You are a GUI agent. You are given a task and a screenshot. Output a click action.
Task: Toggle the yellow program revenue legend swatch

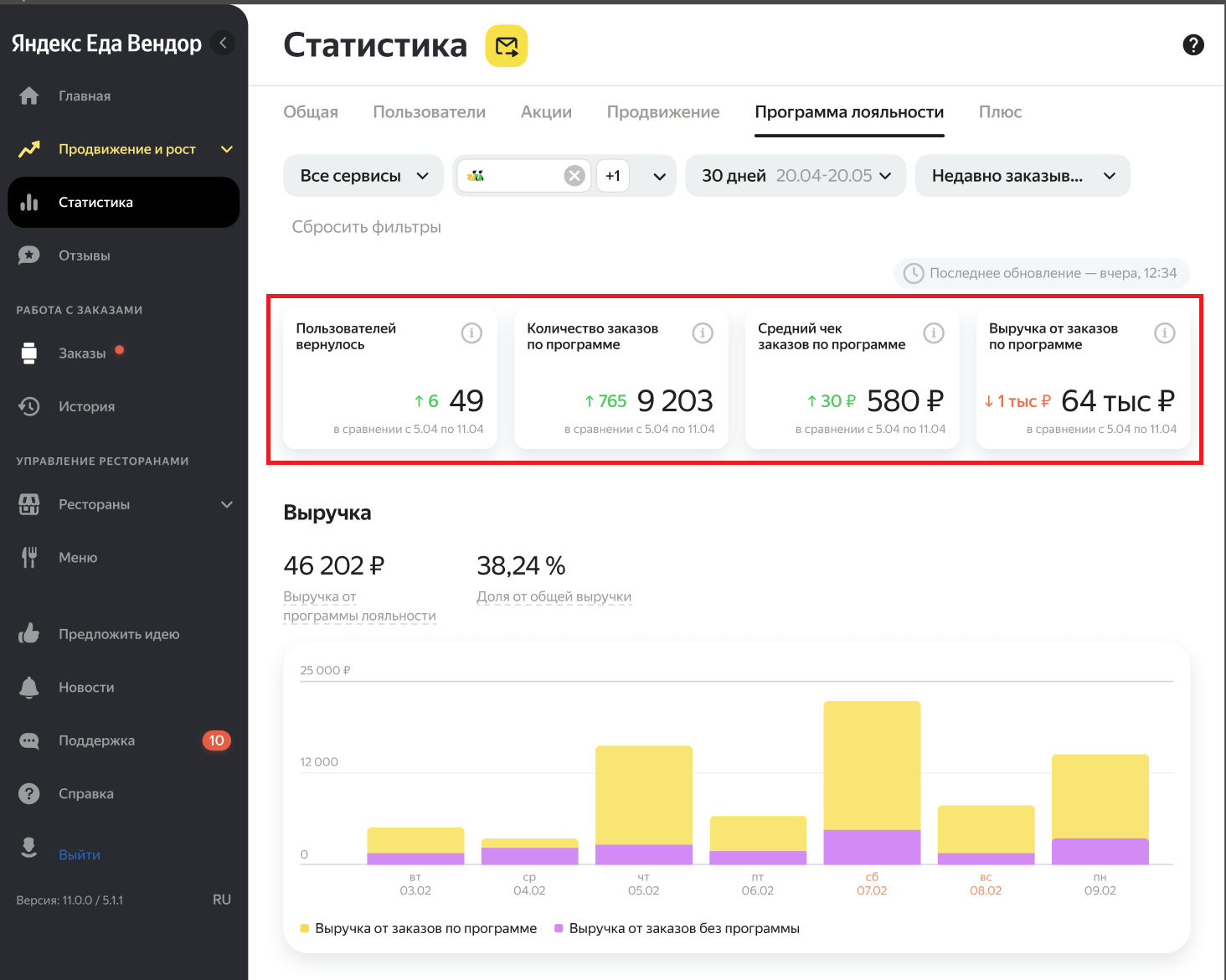305,928
